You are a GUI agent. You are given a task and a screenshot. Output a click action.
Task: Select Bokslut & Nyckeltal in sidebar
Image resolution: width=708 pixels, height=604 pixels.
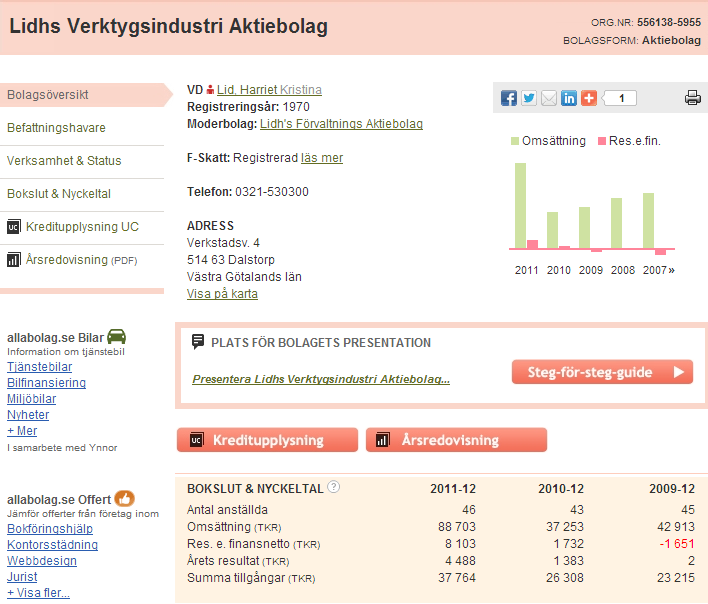pos(59,194)
